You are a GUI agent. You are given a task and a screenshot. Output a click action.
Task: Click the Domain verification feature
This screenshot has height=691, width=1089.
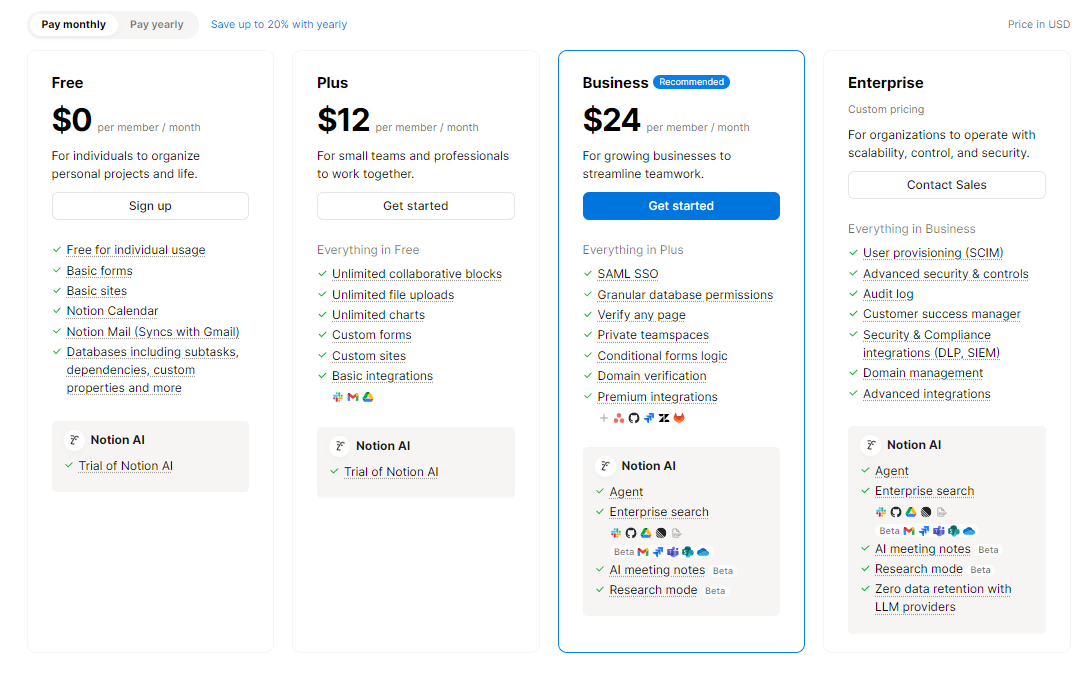[x=651, y=376]
